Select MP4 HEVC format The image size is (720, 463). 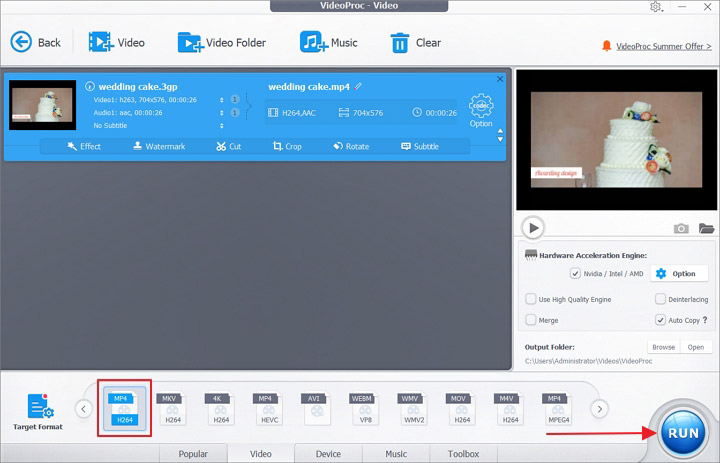(269, 408)
